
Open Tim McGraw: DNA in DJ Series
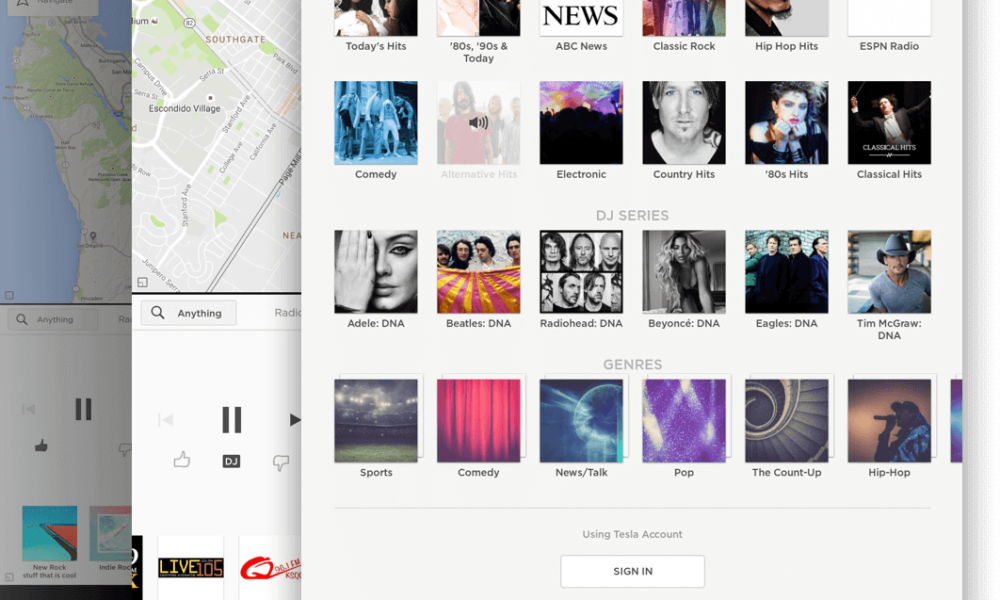[889, 272]
